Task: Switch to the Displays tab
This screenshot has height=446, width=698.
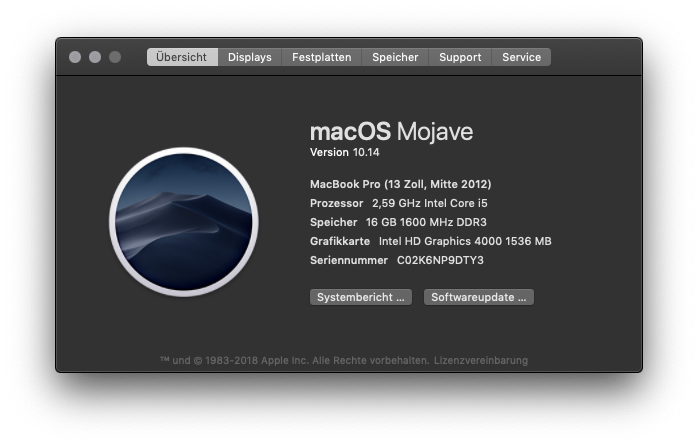Action: (x=250, y=57)
